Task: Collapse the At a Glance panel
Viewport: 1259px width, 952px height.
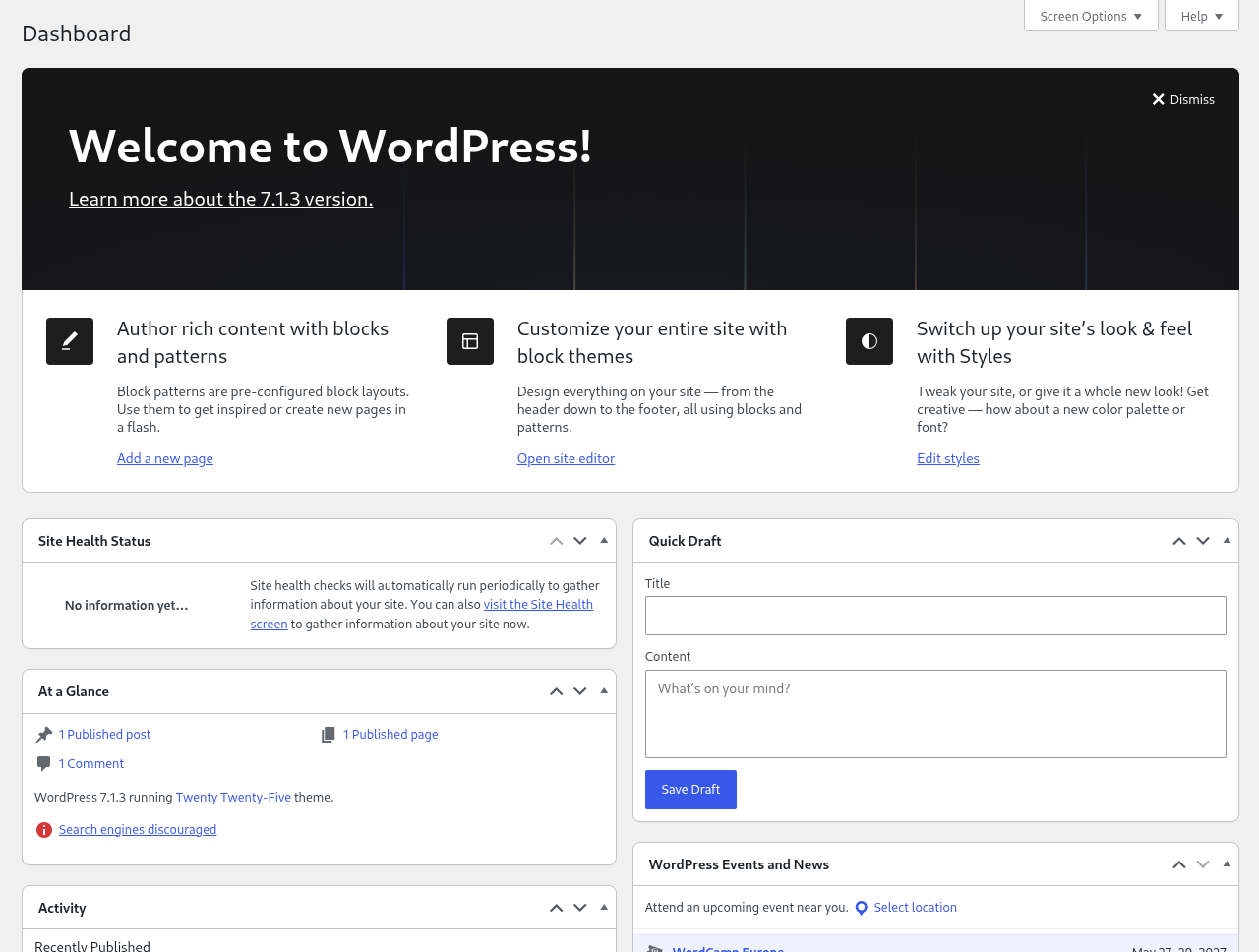Action: click(x=604, y=690)
